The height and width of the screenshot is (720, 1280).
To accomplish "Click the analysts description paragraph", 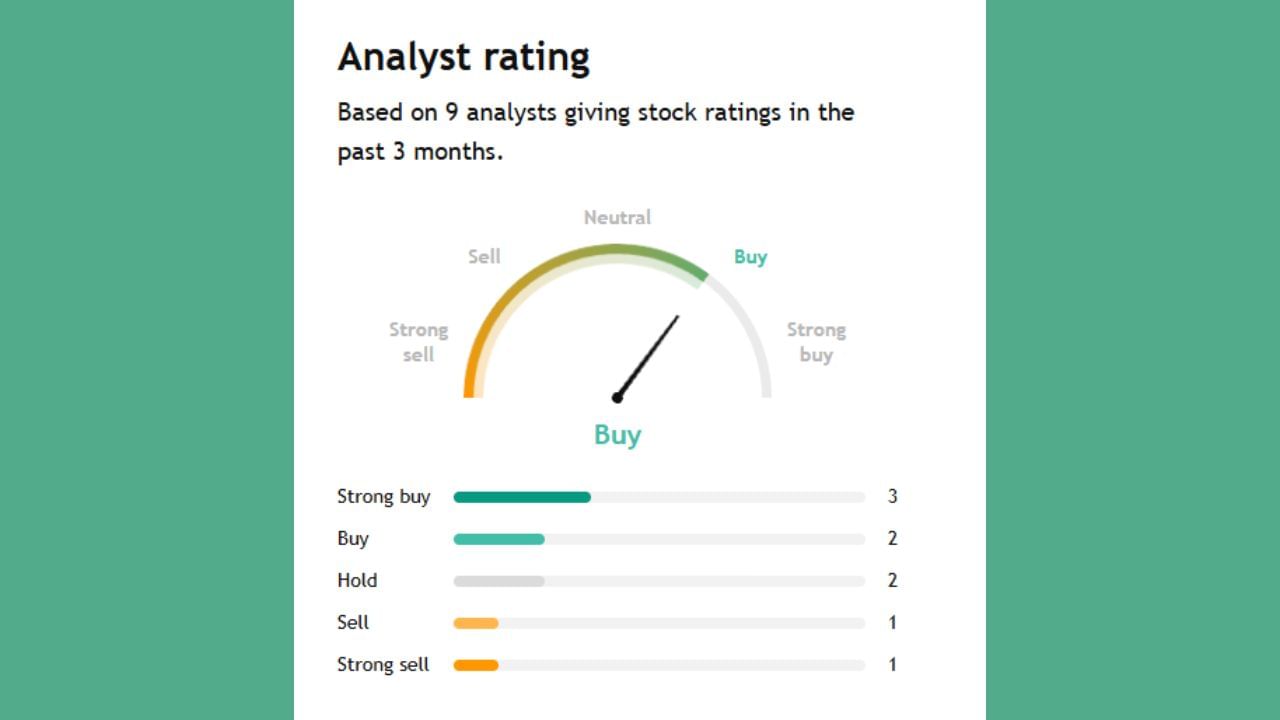I will pos(595,131).
